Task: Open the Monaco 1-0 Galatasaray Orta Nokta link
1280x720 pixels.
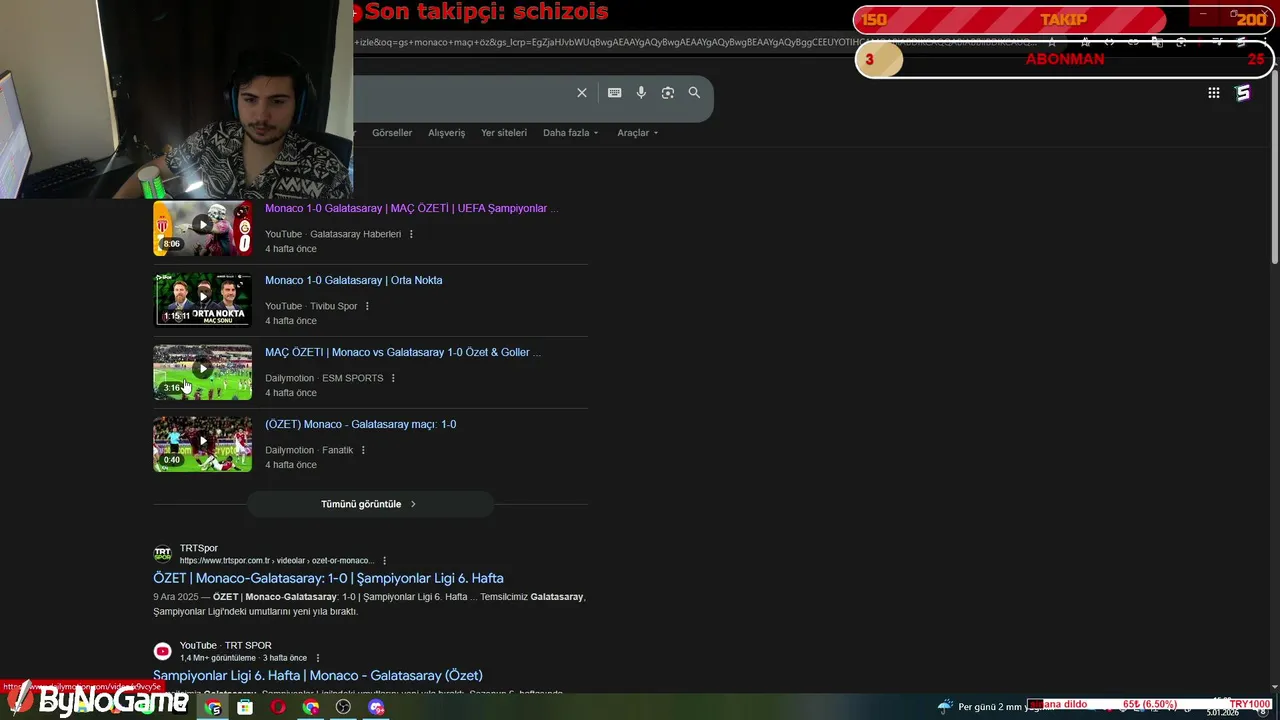Action: [x=353, y=281]
